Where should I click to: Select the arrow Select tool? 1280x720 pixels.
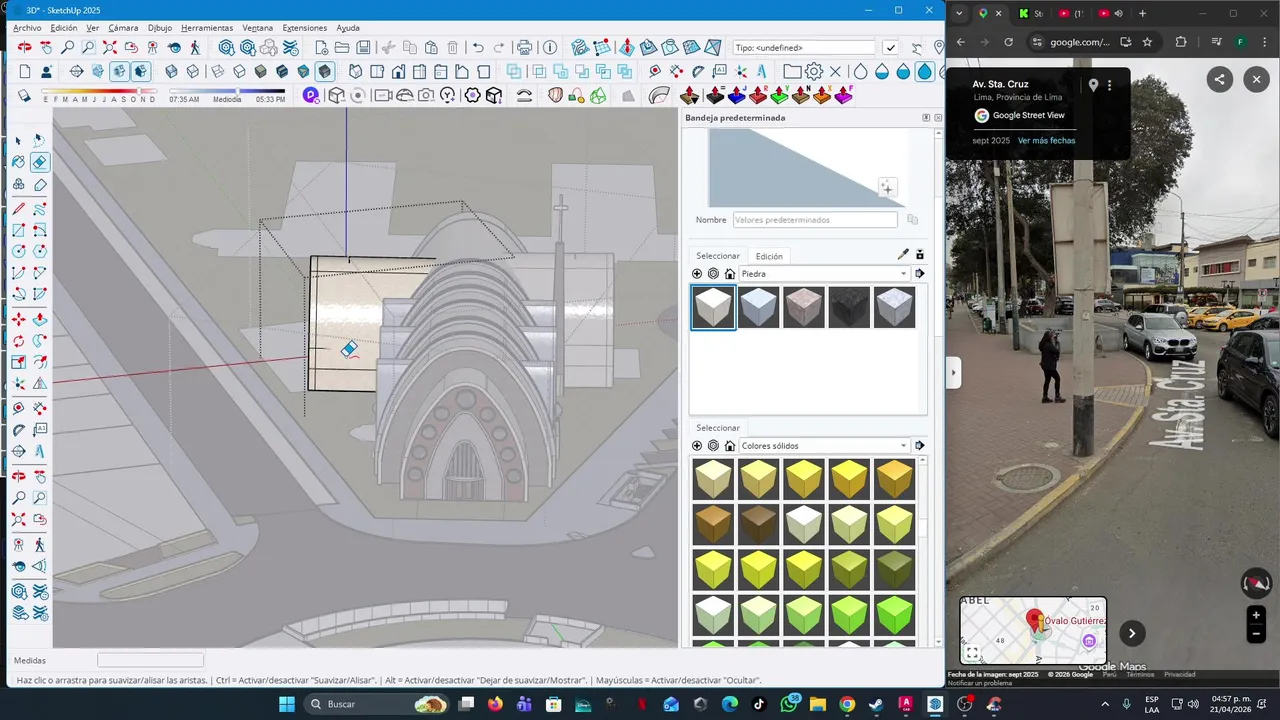18,140
